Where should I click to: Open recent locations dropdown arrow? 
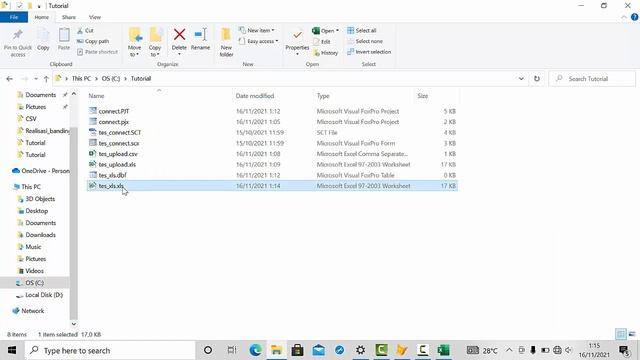(36, 79)
